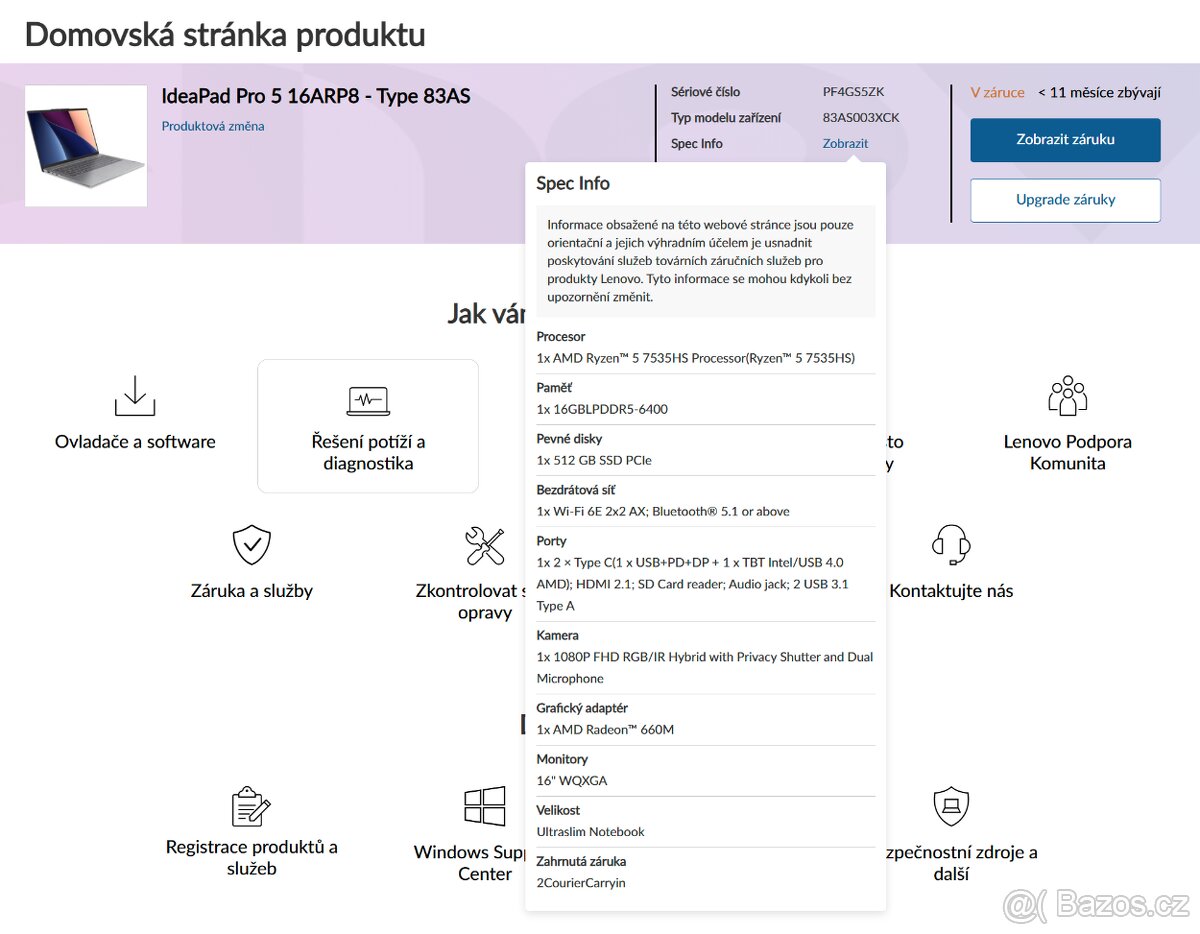1200x934 pixels.
Task: Toggle Spec Info via the Zobrazit link
Action: (x=845, y=143)
